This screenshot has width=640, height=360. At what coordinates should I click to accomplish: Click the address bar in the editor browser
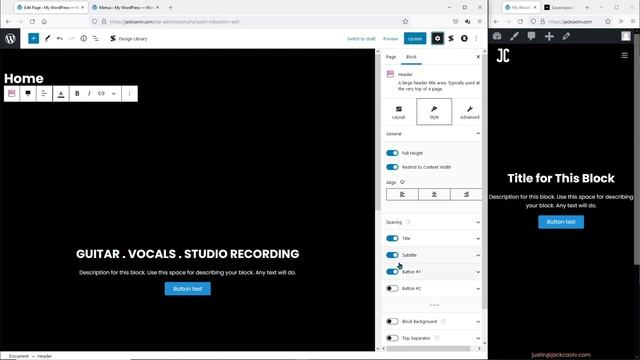(249, 22)
